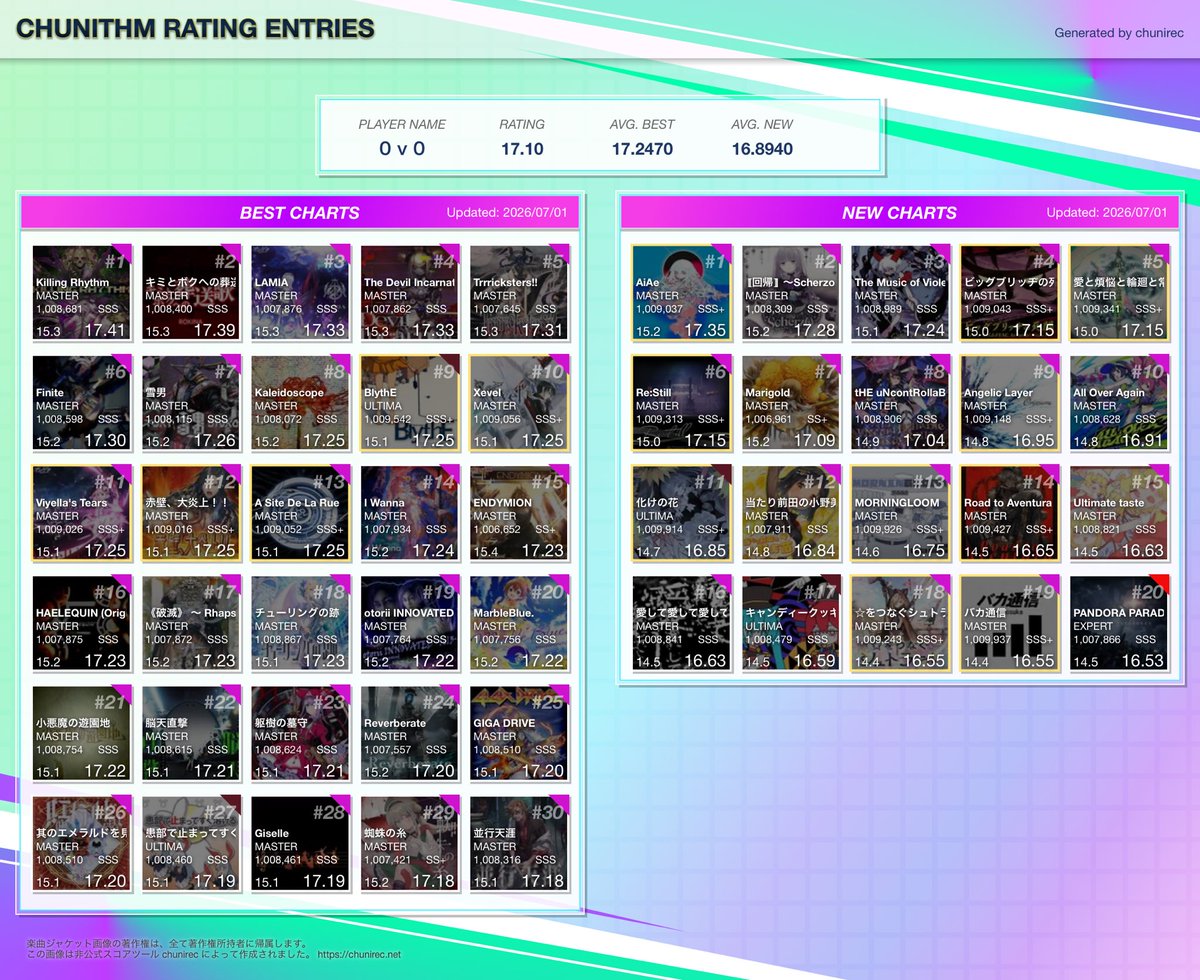Select the MORNINGLOOM chart card
Image resolution: width=1200 pixels, height=980 pixels.
pos(900,512)
